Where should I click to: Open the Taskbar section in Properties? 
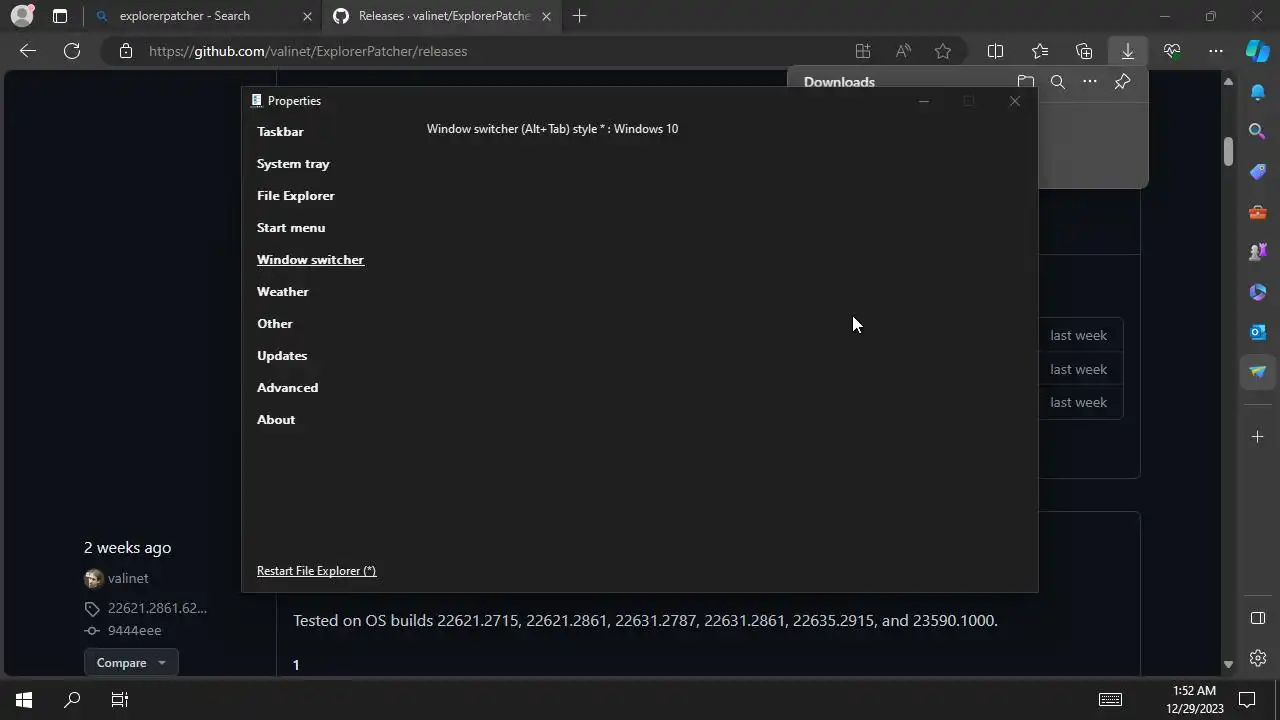280,131
